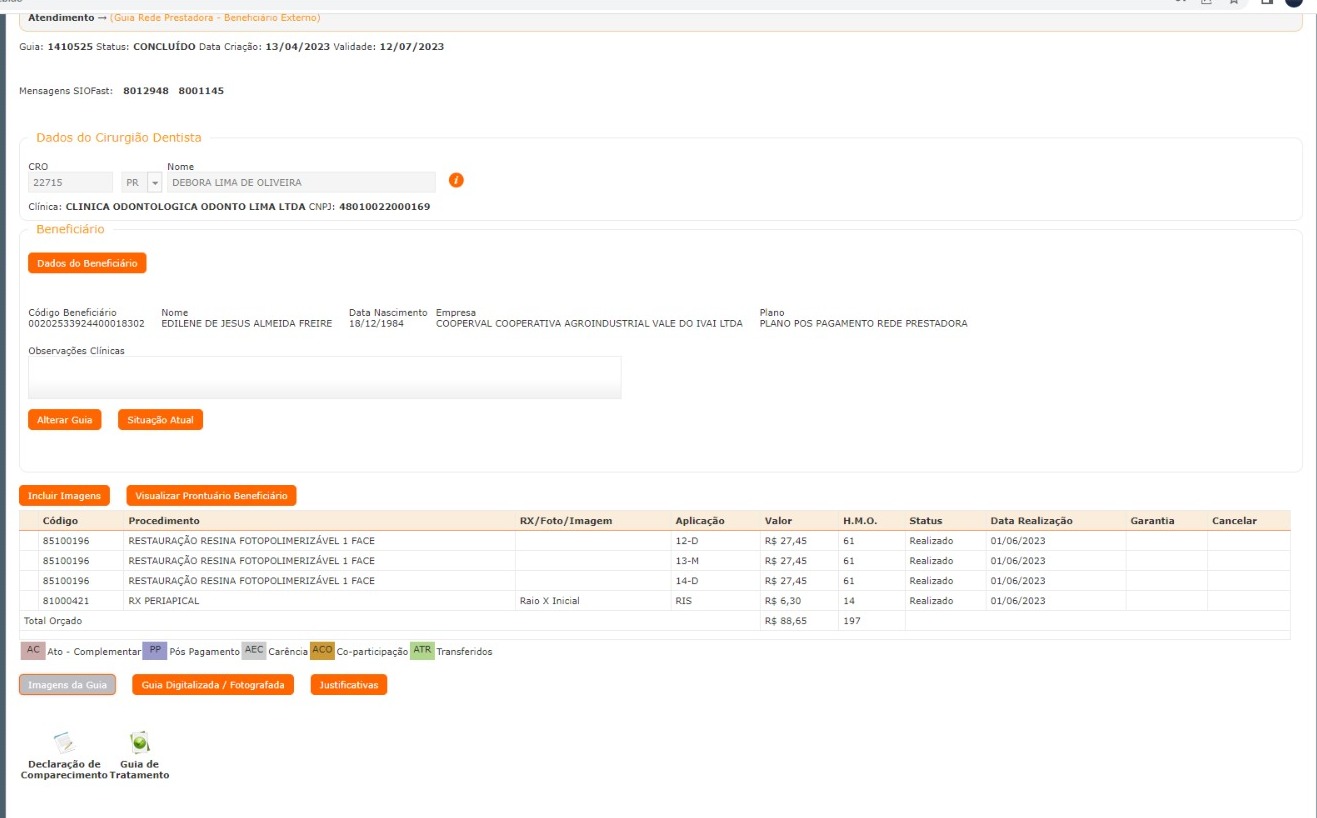
Task: Select the Imagens da Guia button
Action: 67,685
